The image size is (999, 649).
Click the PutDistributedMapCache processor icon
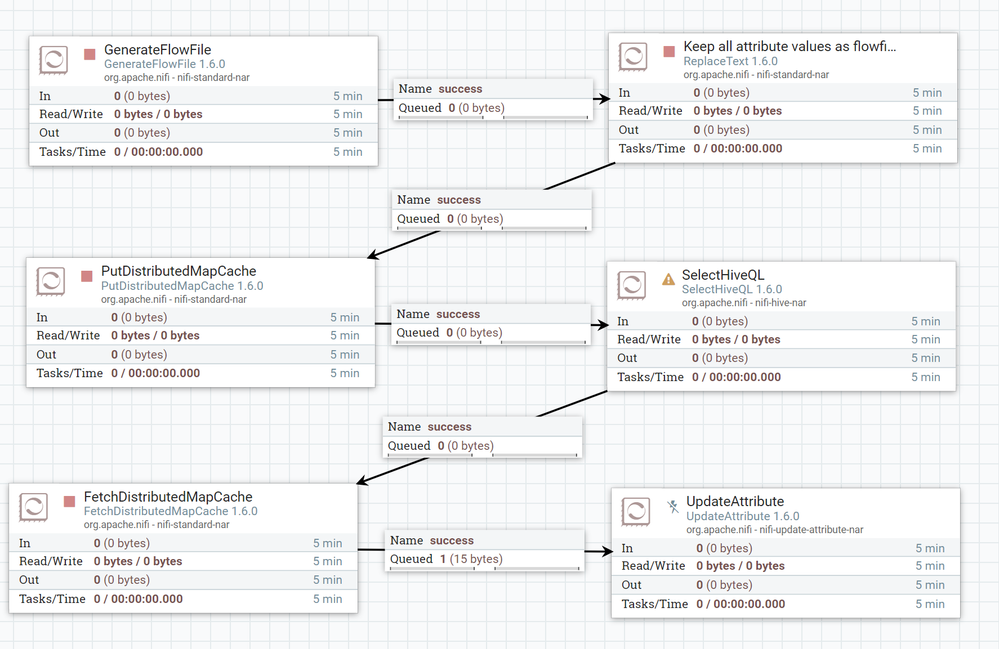51,282
